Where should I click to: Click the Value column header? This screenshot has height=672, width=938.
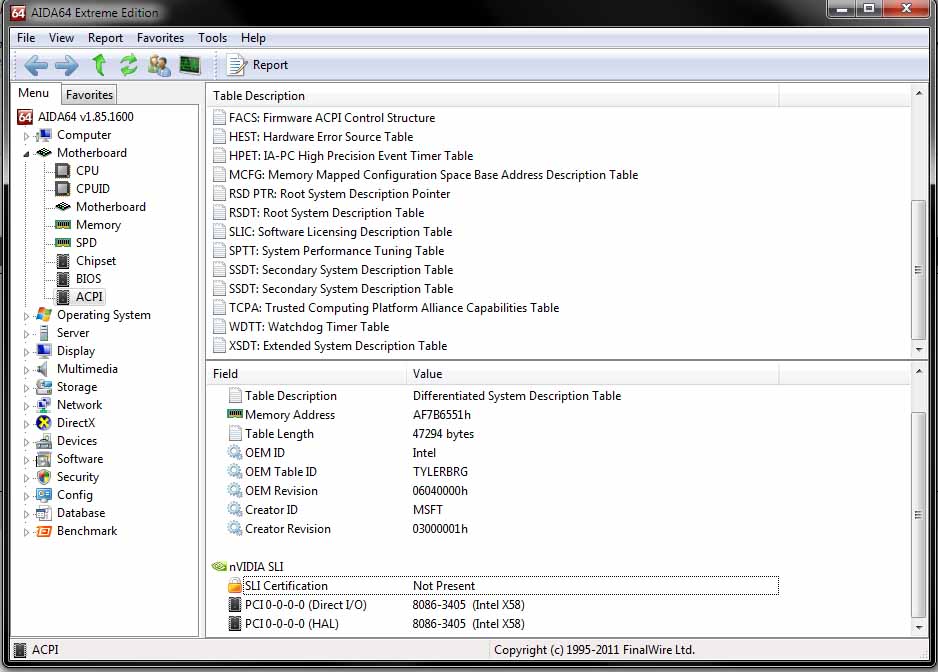(593, 374)
